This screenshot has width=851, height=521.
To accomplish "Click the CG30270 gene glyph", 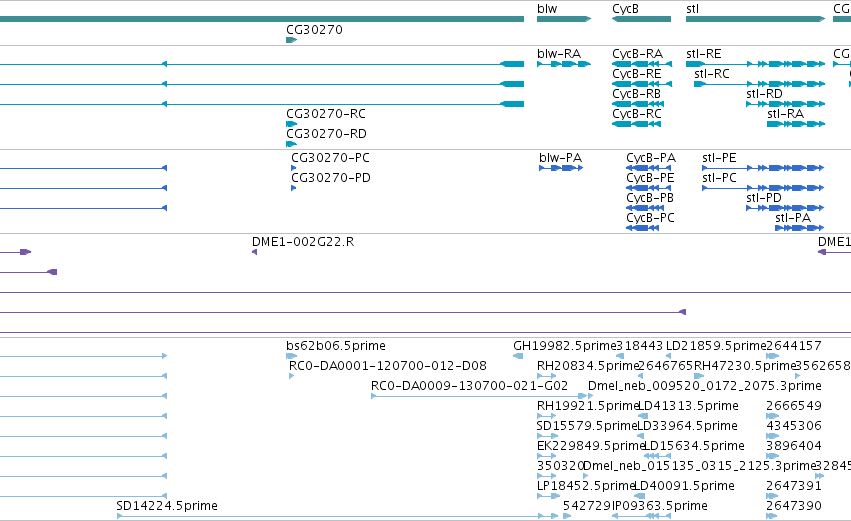I will [291, 40].
